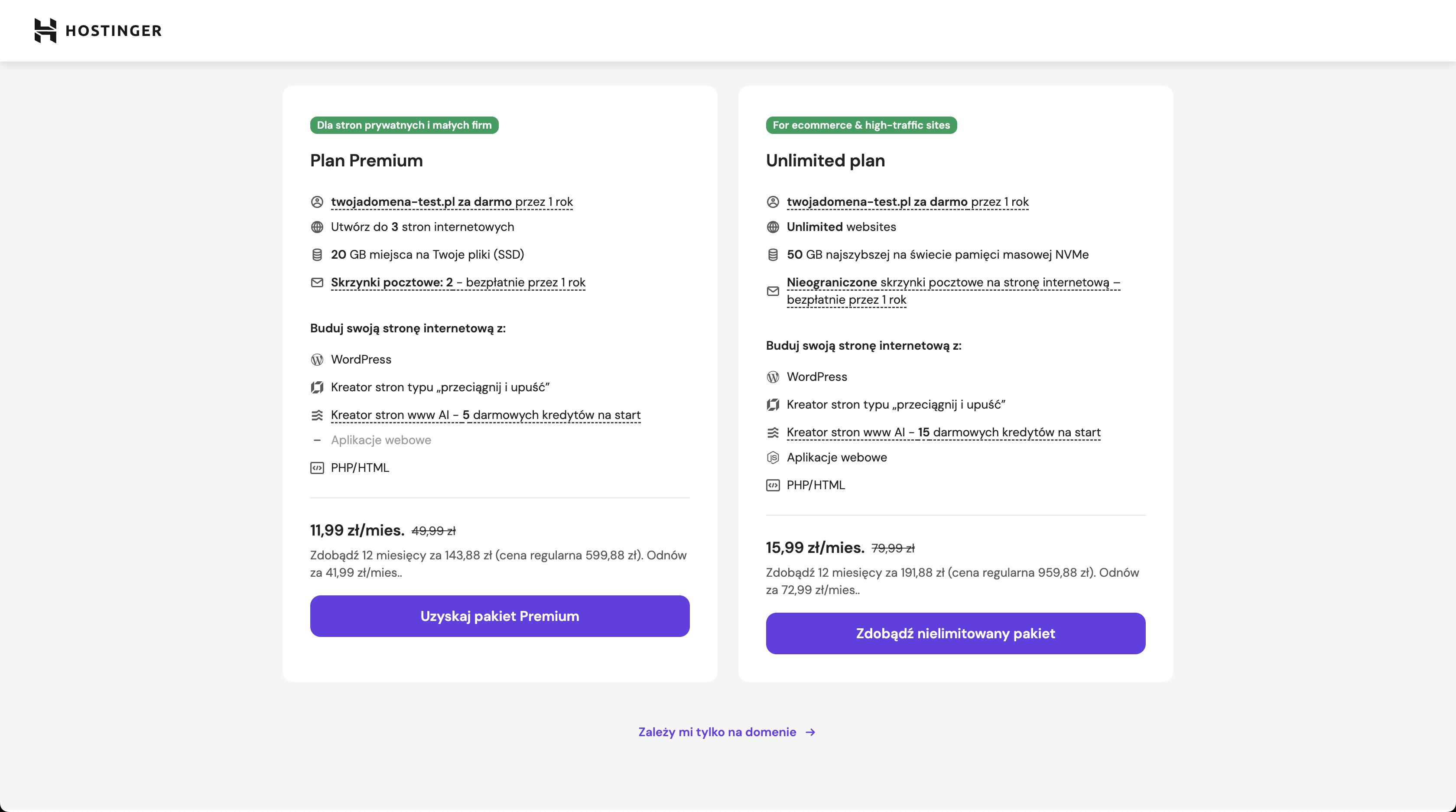Click Nieograniczone skrzynki pocztowe tooltip text
This screenshot has height=812, width=1456.
click(953, 291)
